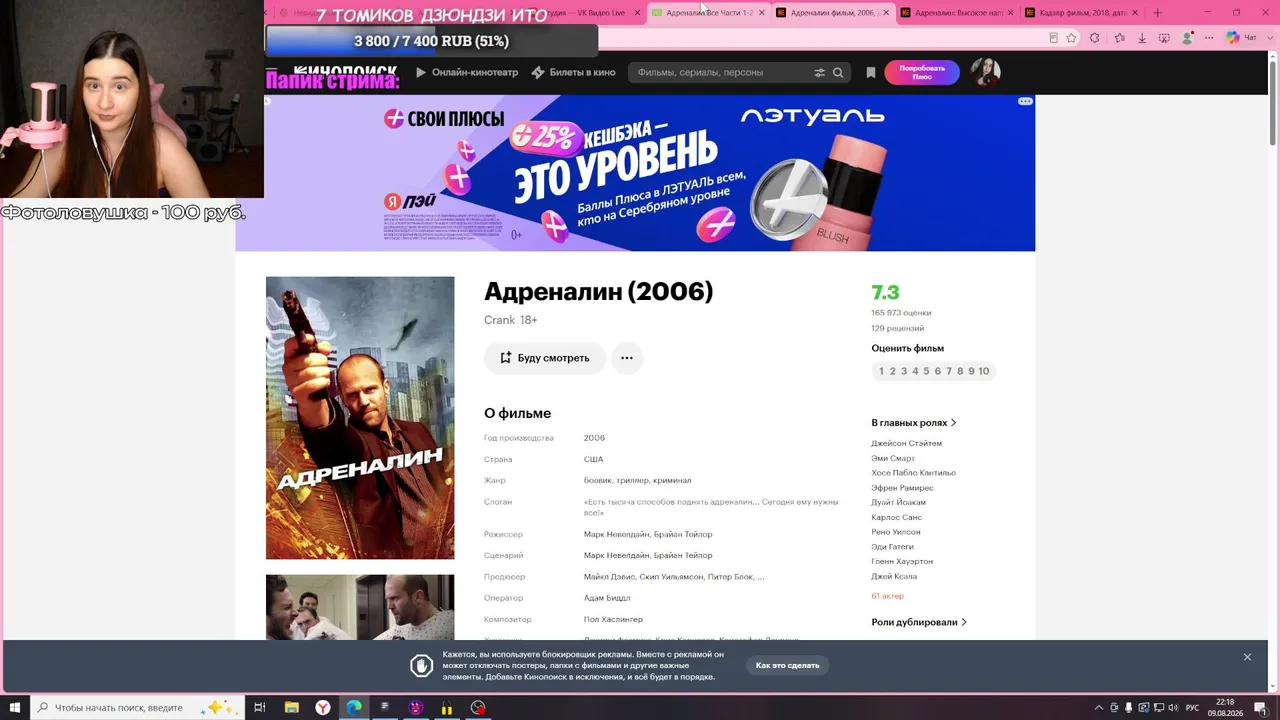Open the favorites list icon in browser toolbar
1280x720 pixels.
pyautogui.click(x=1118, y=38)
